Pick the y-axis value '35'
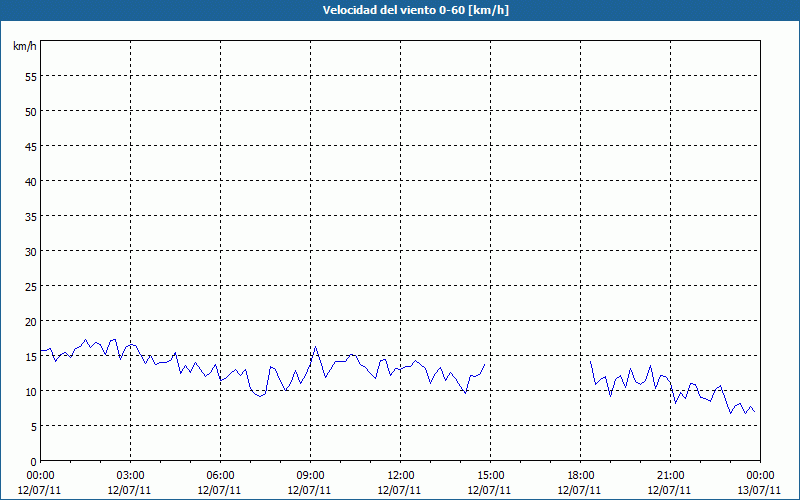This screenshot has height=500, width=800. pyautogui.click(x=31, y=217)
